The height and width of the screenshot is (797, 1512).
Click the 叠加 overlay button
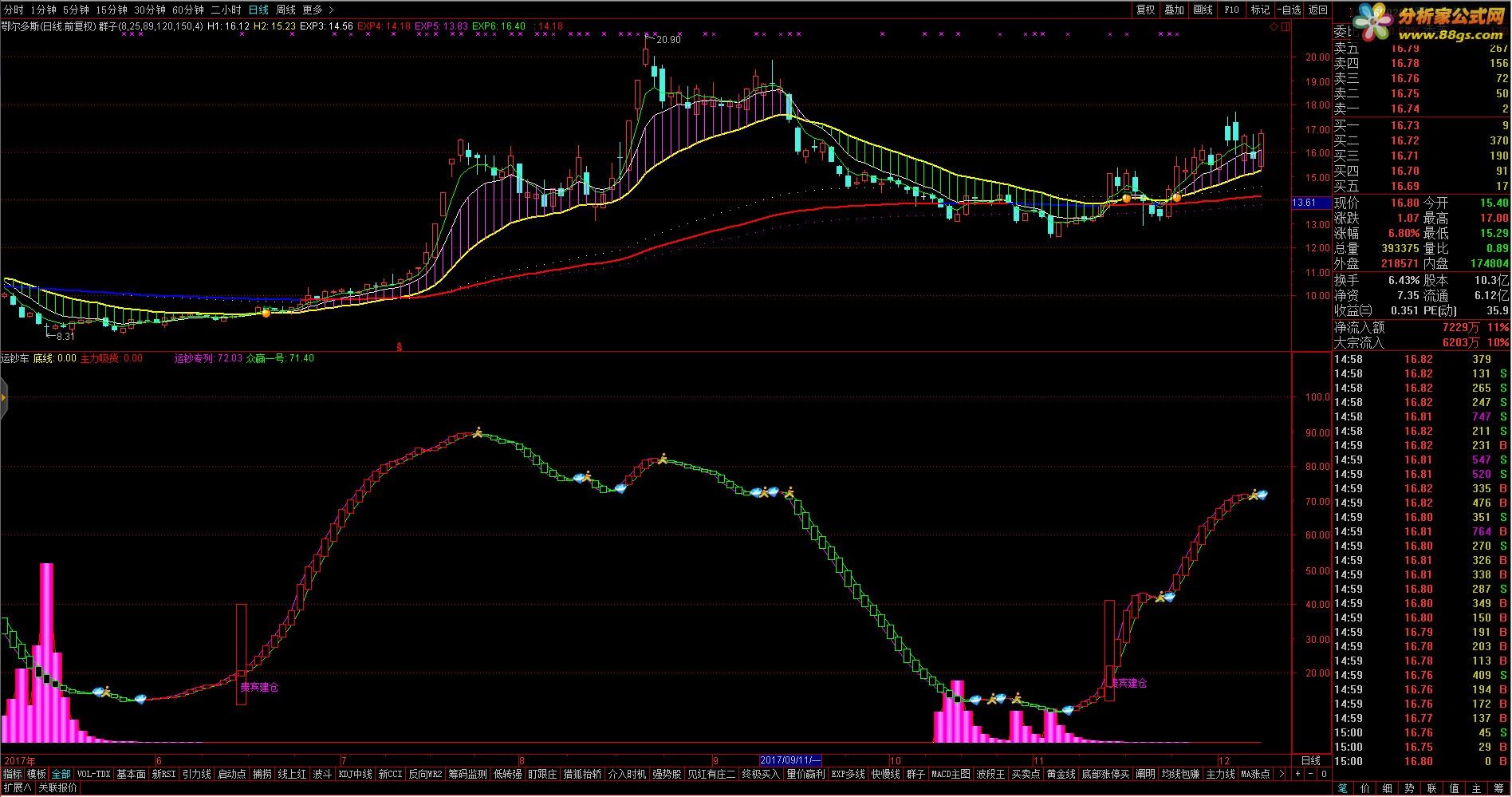(1175, 10)
